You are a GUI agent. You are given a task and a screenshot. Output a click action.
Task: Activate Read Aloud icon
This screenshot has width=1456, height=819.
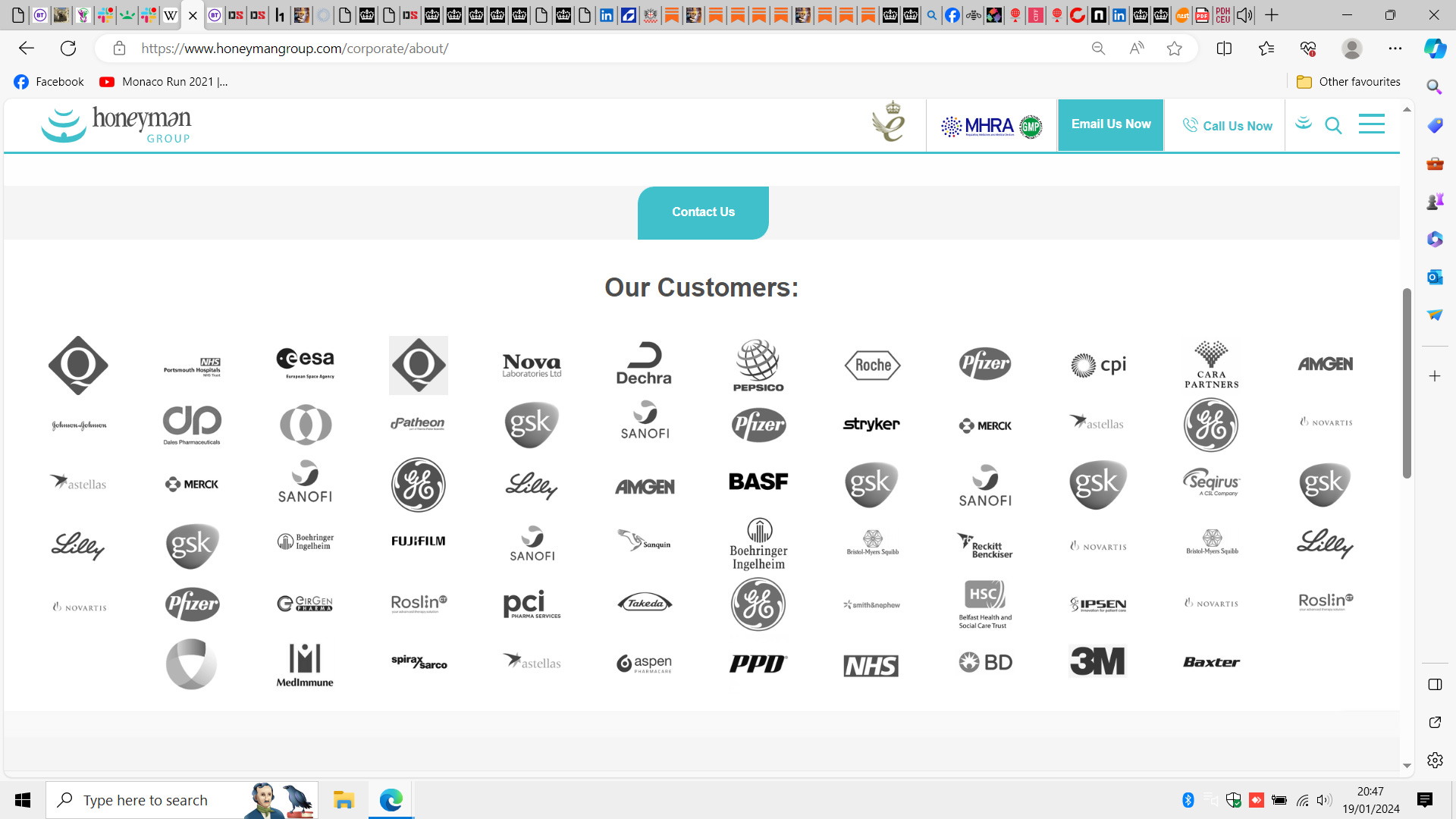click(x=1136, y=49)
